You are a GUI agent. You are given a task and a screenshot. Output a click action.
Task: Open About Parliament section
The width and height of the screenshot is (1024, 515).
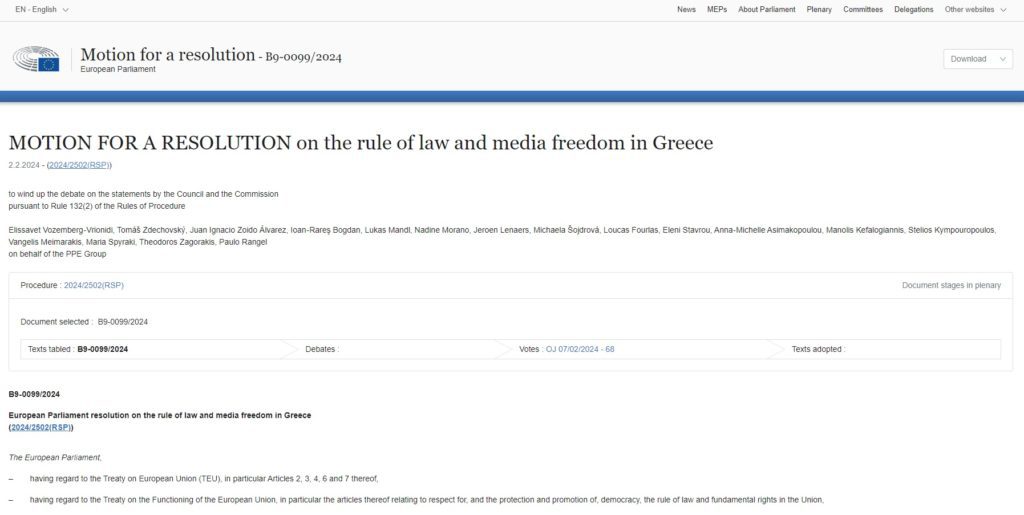(767, 9)
